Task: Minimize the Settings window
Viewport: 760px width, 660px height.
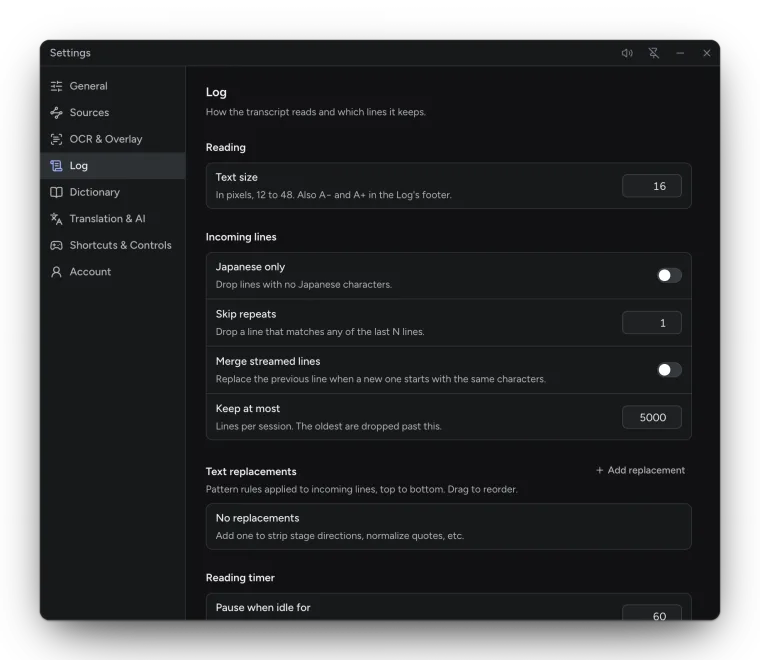Action: point(680,53)
